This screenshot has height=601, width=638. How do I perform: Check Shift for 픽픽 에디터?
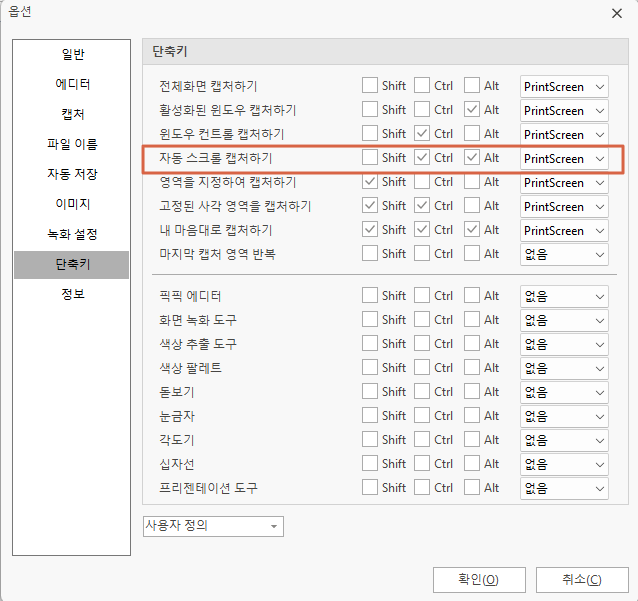(x=369, y=295)
